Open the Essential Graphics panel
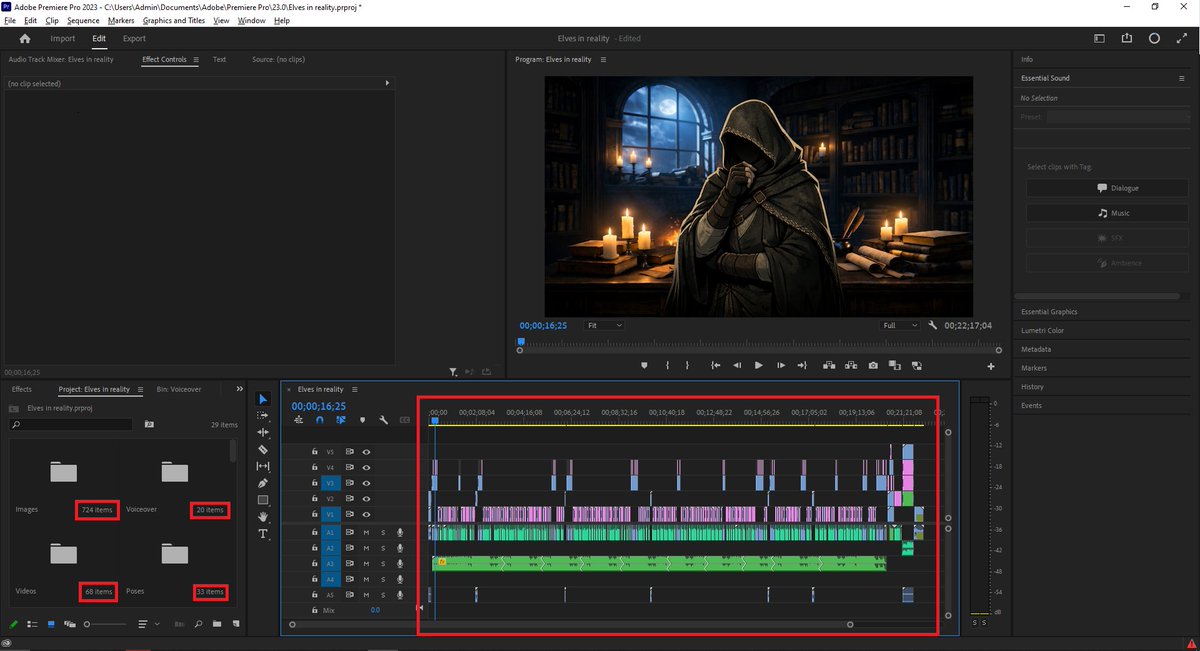 [1049, 312]
